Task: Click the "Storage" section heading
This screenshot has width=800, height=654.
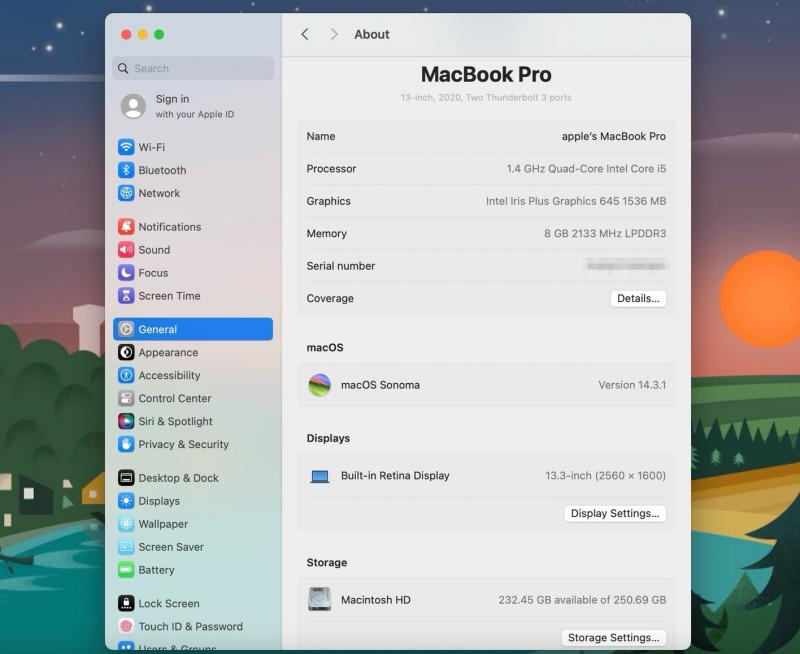Action: click(327, 562)
